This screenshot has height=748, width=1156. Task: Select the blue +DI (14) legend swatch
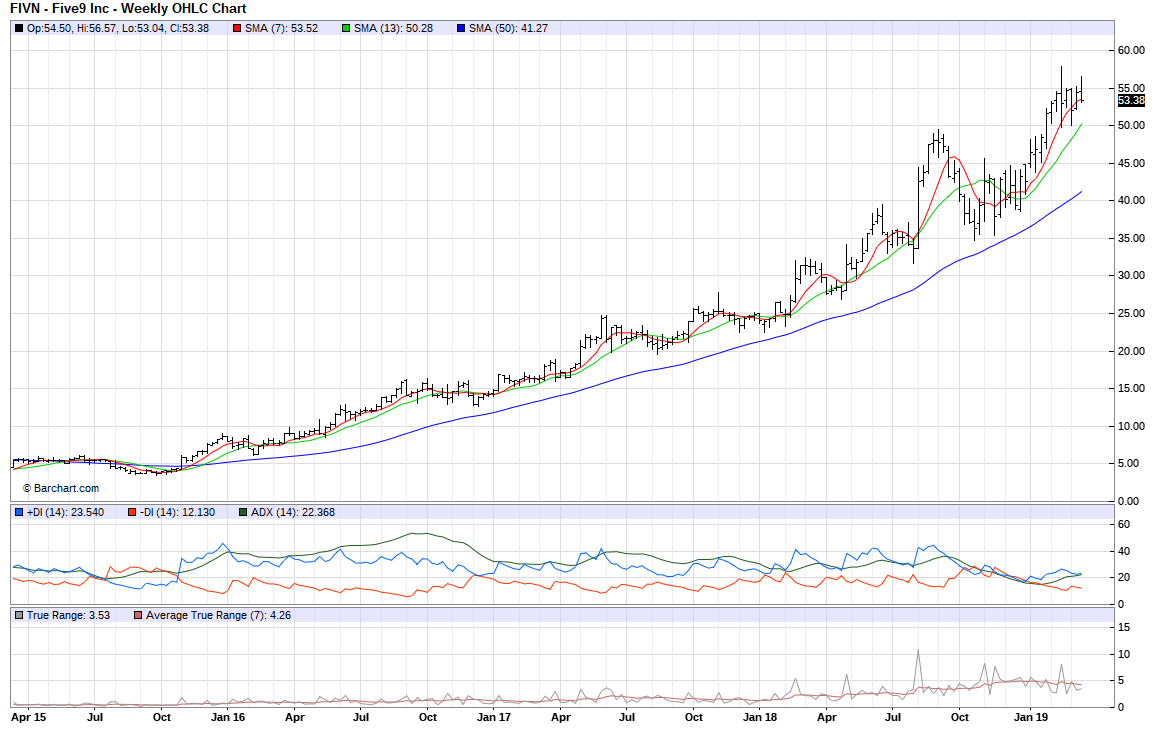(19, 512)
